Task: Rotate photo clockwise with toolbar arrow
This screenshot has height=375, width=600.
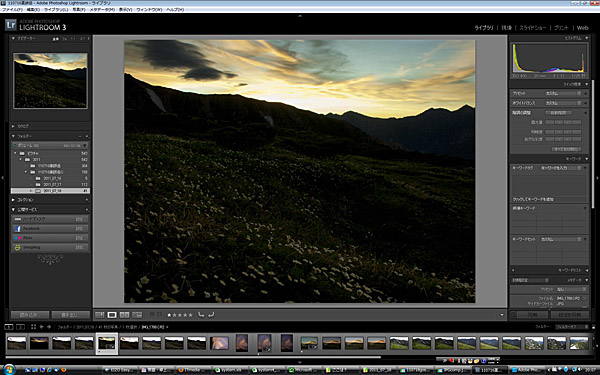Action: (211, 315)
